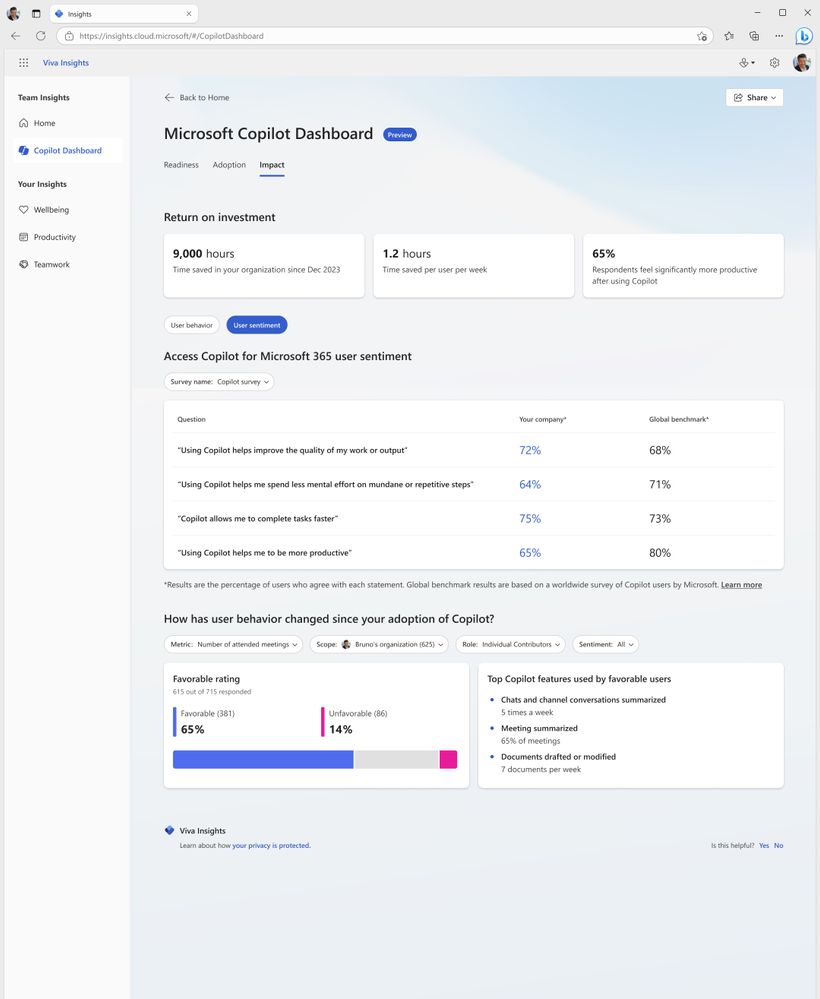Expand the Survey name dropdown
This screenshot has width=820, height=999.
point(219,382)
